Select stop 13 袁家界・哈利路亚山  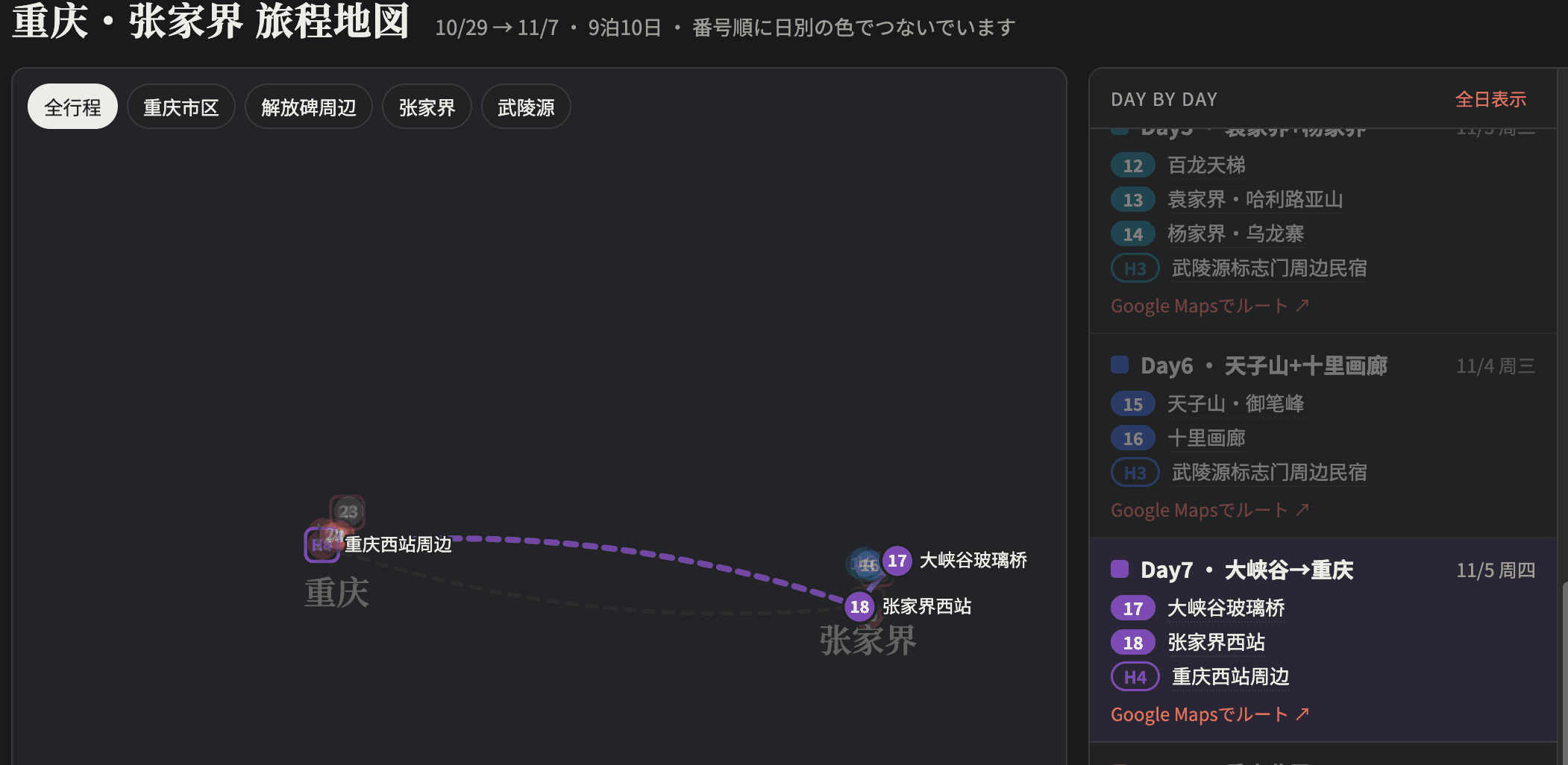click(x=1255, y=199)
